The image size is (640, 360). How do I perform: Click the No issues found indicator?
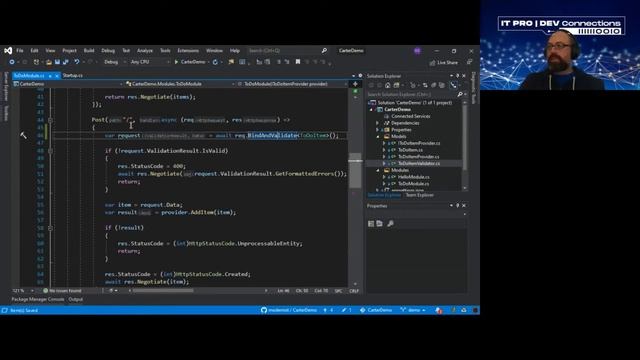[x=63, y=291]
